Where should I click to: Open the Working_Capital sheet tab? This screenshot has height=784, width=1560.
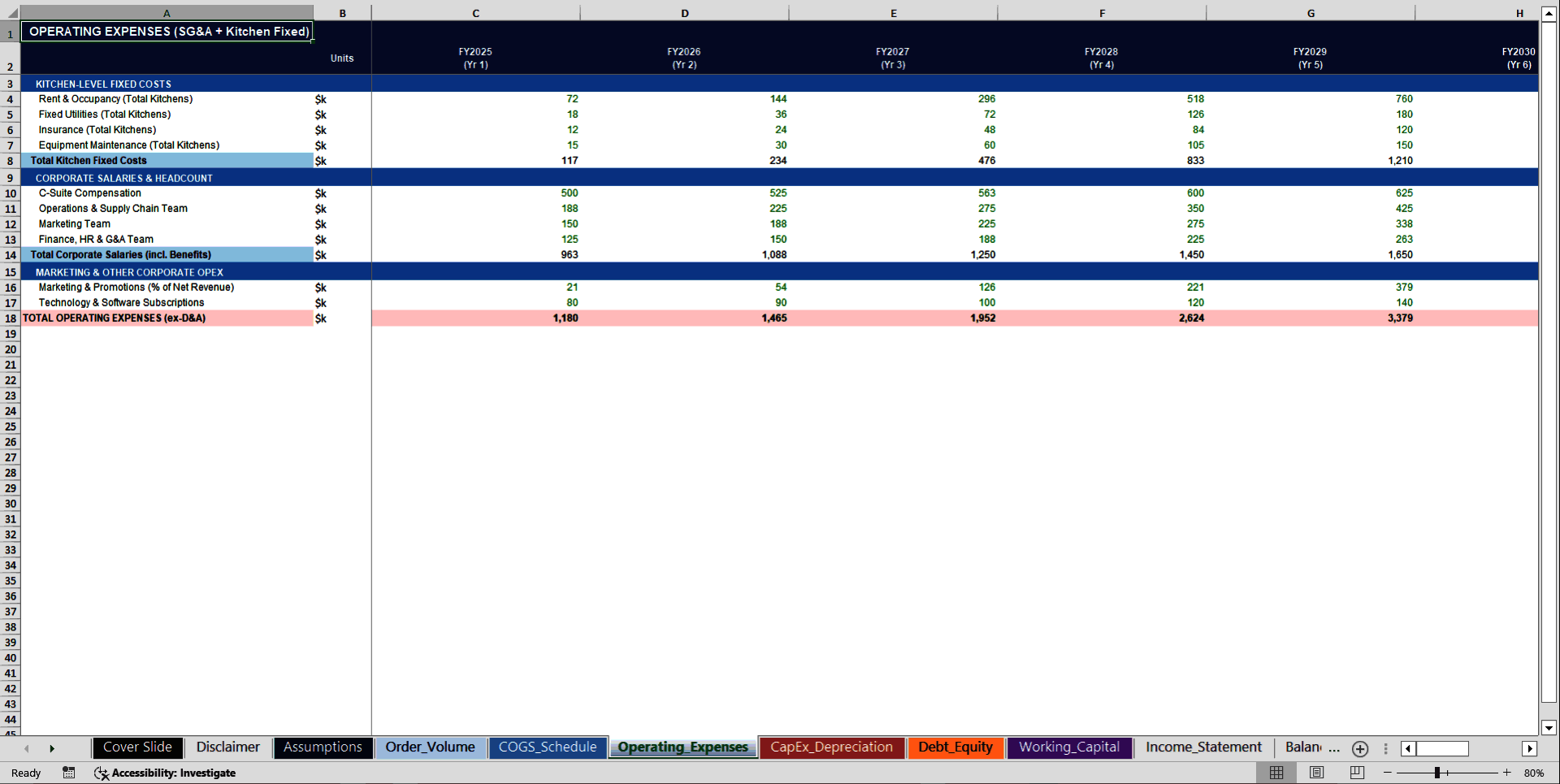pos(1069,747)
